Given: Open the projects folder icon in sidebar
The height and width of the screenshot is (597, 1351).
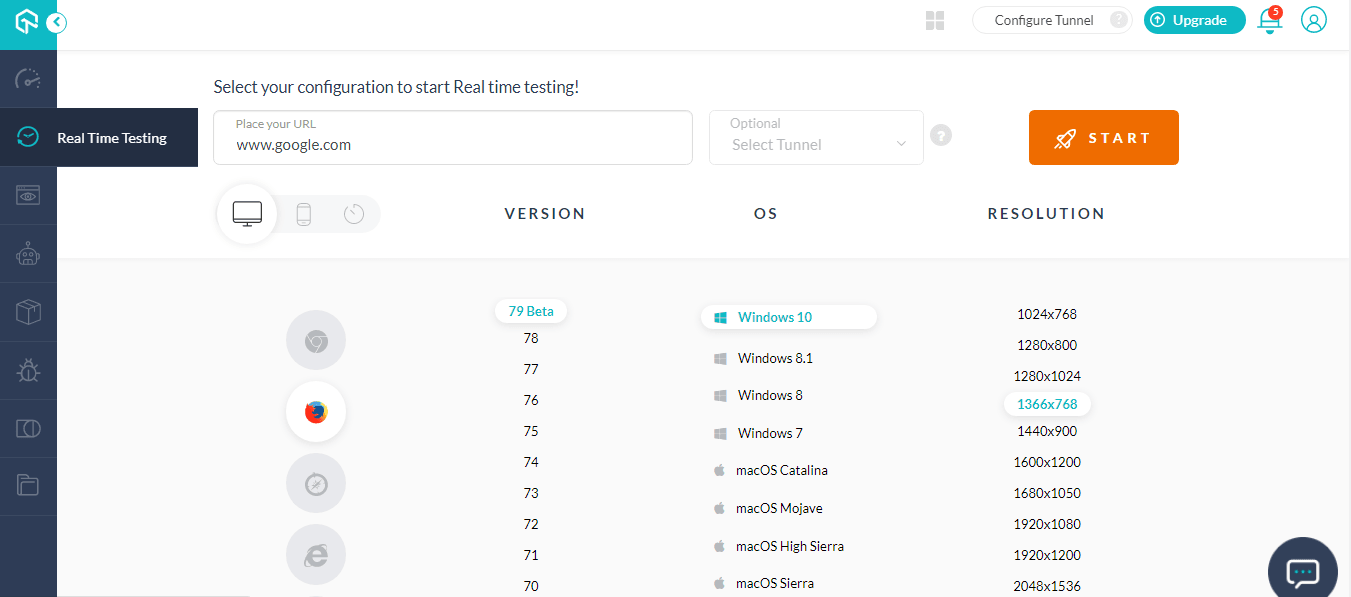Looking at the screenshot, I should (28, 486).
